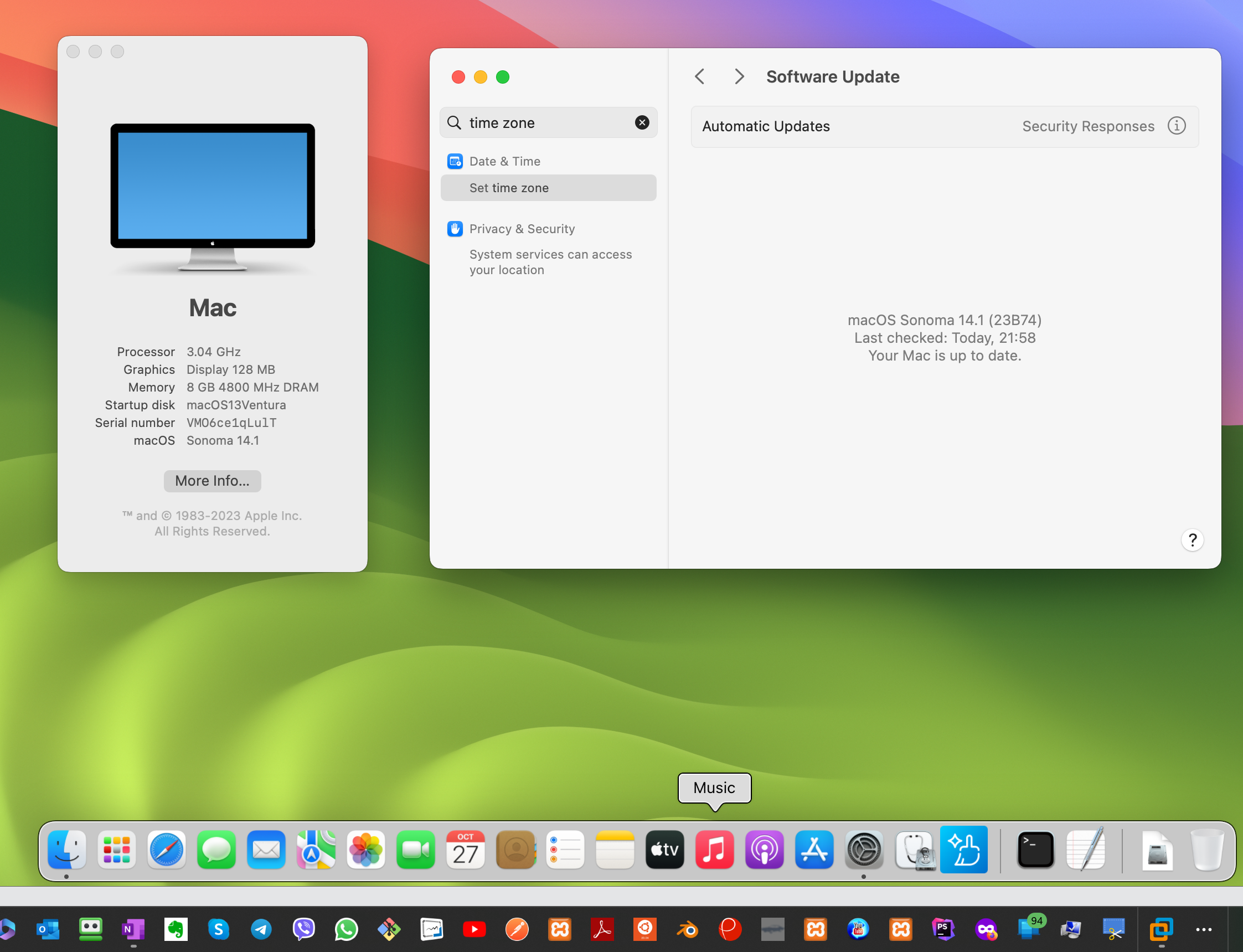Open WhatsApp in the taskbar
The width and height of the screenshot is (1243, 952).
point(347,929)
